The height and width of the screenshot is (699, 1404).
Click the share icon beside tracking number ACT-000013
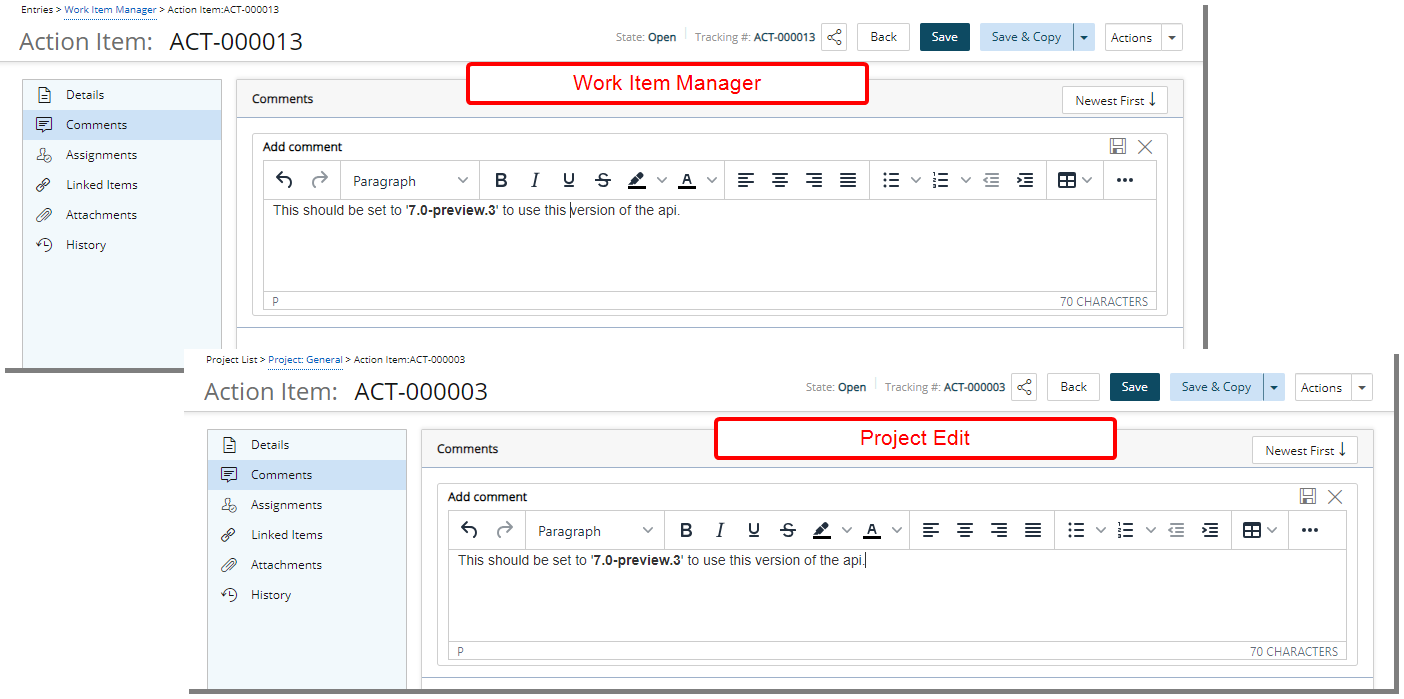(835, 37)
